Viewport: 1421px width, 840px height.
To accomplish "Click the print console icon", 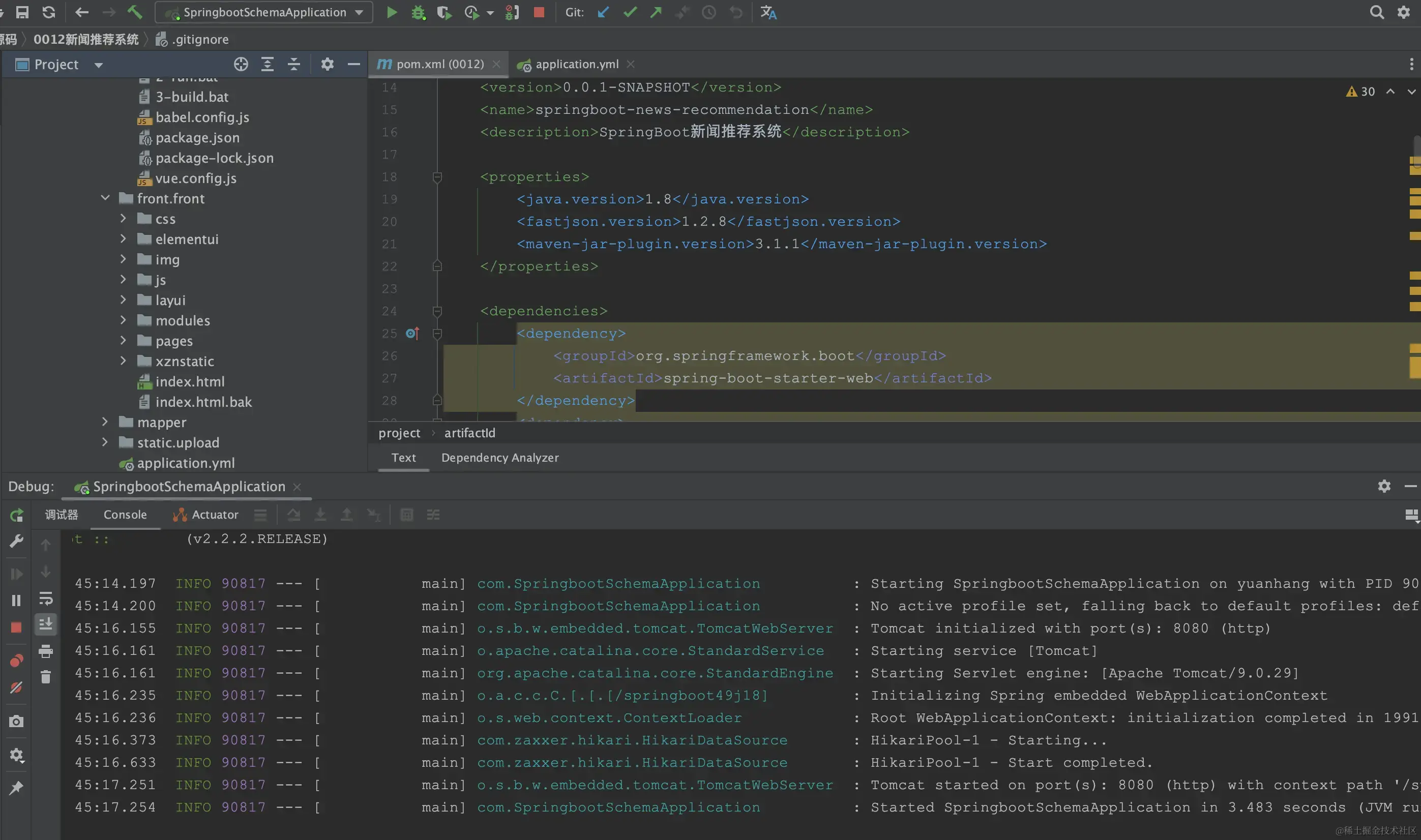I will tap(46, 651).
